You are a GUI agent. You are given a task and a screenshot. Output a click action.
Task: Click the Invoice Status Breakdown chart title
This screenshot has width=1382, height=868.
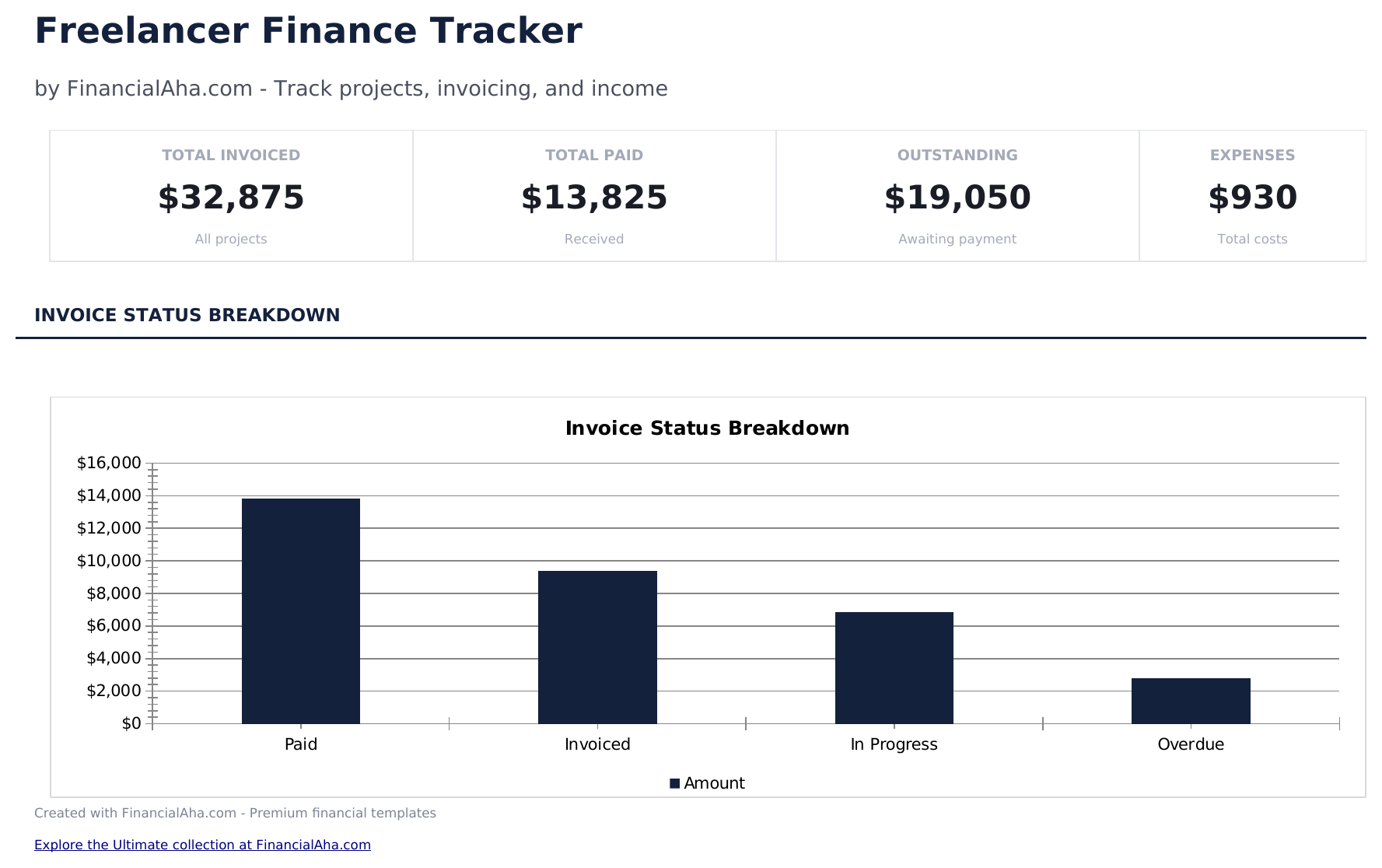708,428
